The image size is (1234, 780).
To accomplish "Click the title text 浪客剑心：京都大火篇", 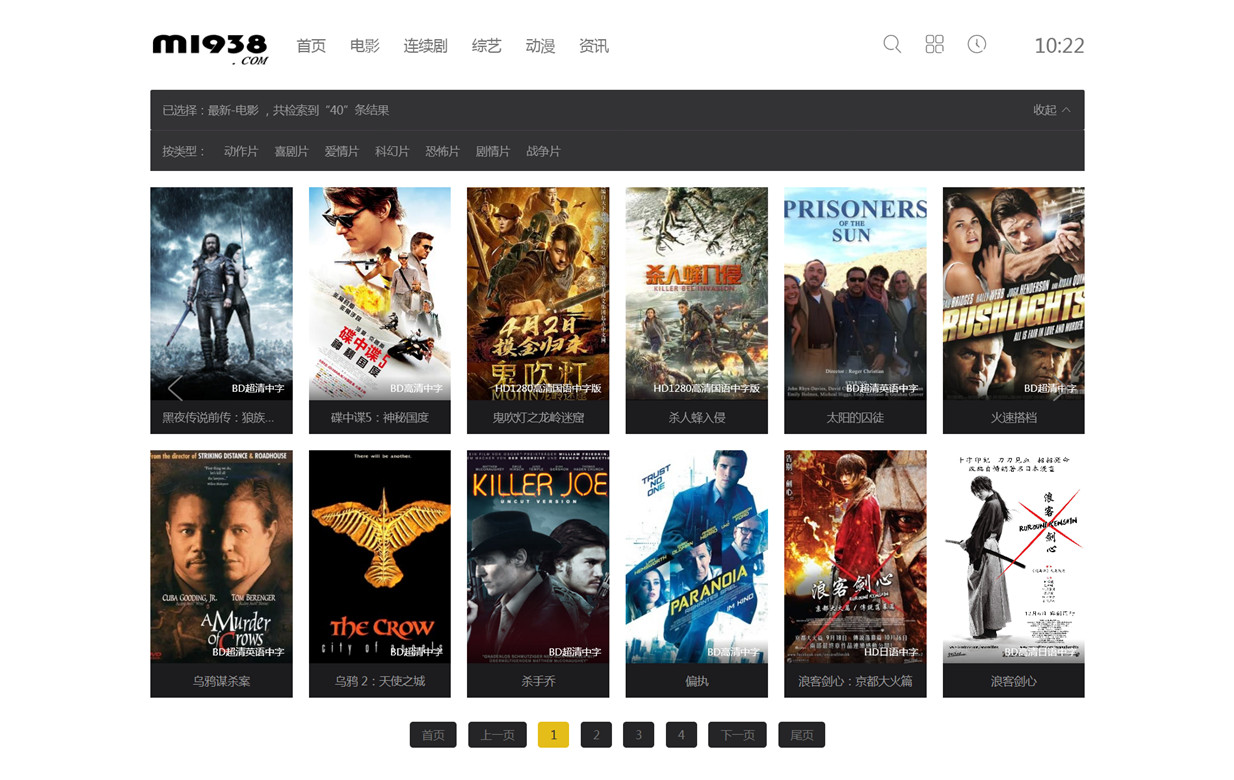I will 855,681.
